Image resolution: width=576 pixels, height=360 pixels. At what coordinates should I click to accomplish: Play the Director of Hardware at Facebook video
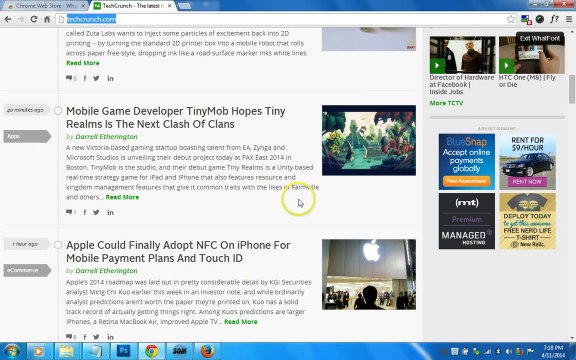pyautogui.click(x=437, y=66)
